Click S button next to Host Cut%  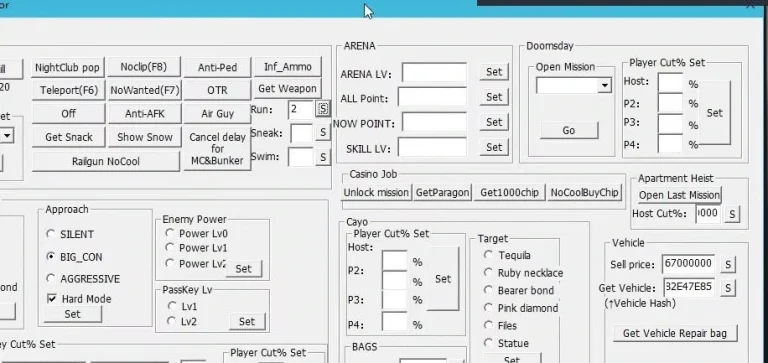[x=732, y=214]
